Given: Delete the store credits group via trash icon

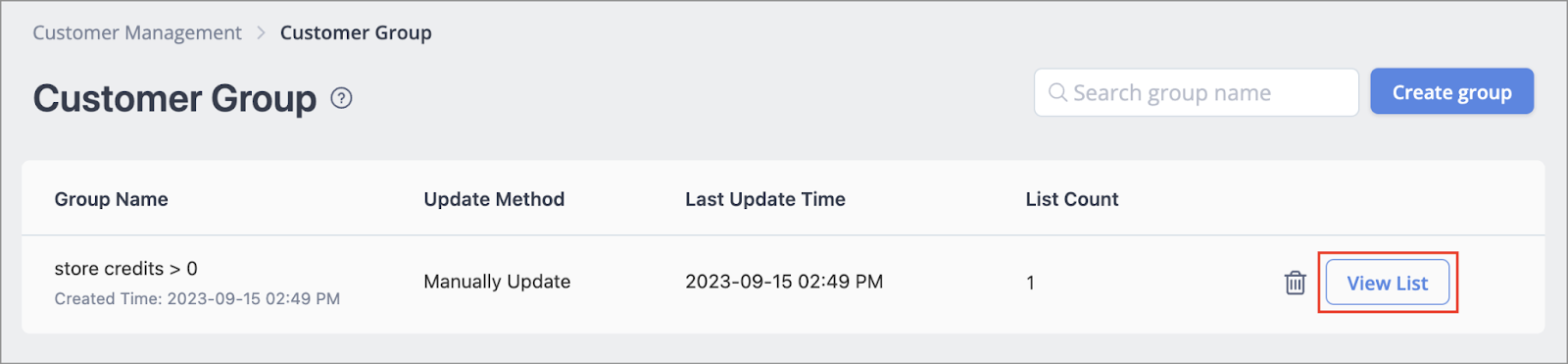Looking at the screenshot, I should (x=1295, y=283).
